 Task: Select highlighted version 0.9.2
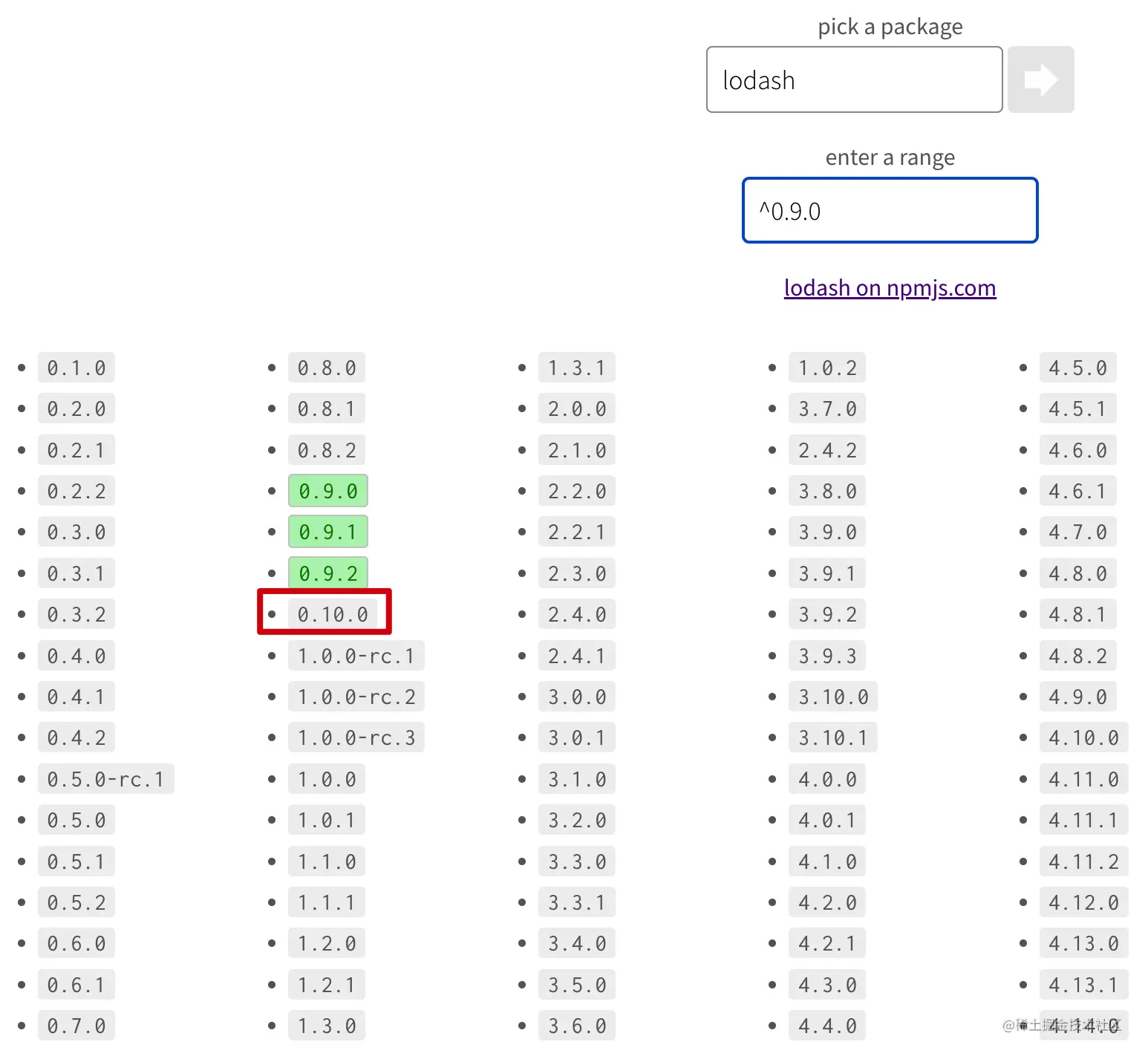pyautogui.click(x=327, y=573)
